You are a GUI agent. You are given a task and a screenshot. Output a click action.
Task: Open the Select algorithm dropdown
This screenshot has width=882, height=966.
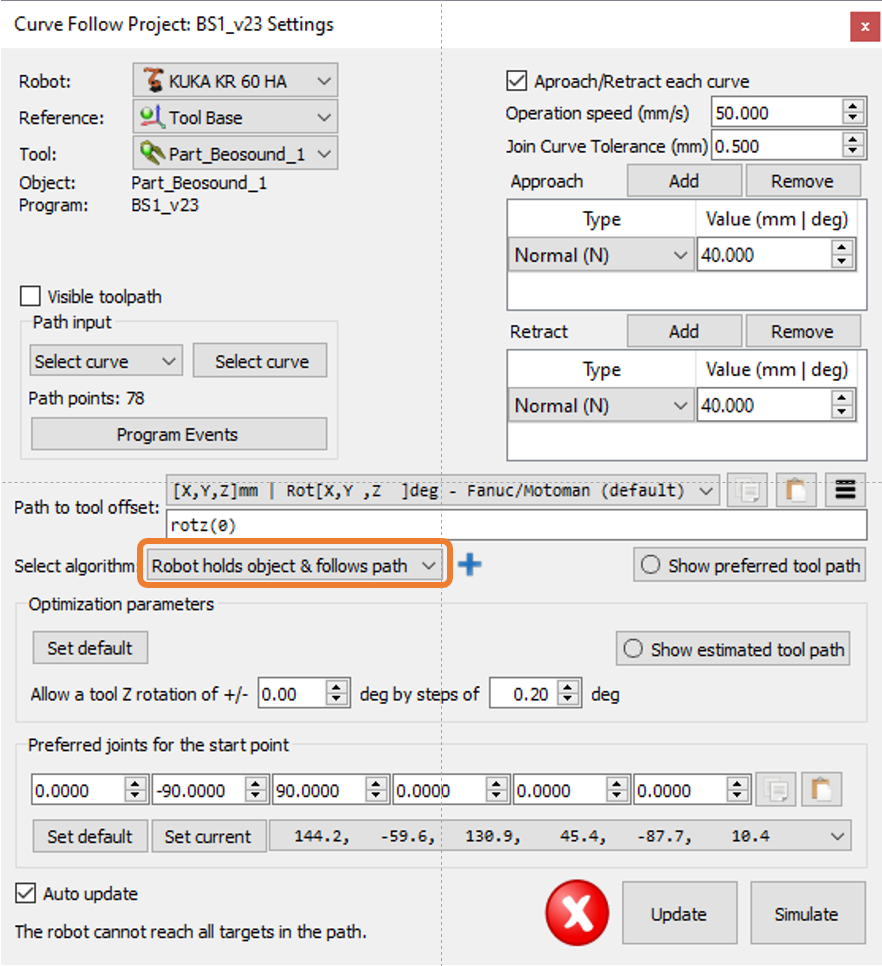pos(295,565)
